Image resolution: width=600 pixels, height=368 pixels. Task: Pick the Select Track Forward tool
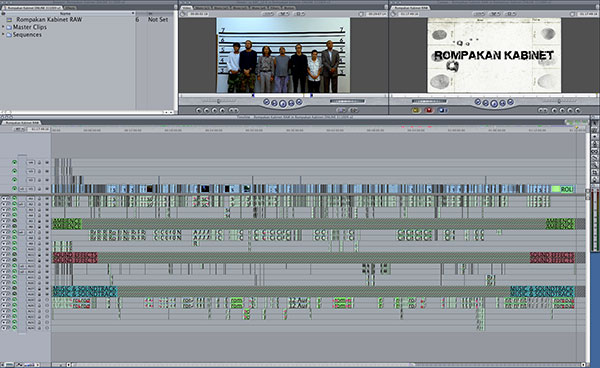click(x=595, y=137)
